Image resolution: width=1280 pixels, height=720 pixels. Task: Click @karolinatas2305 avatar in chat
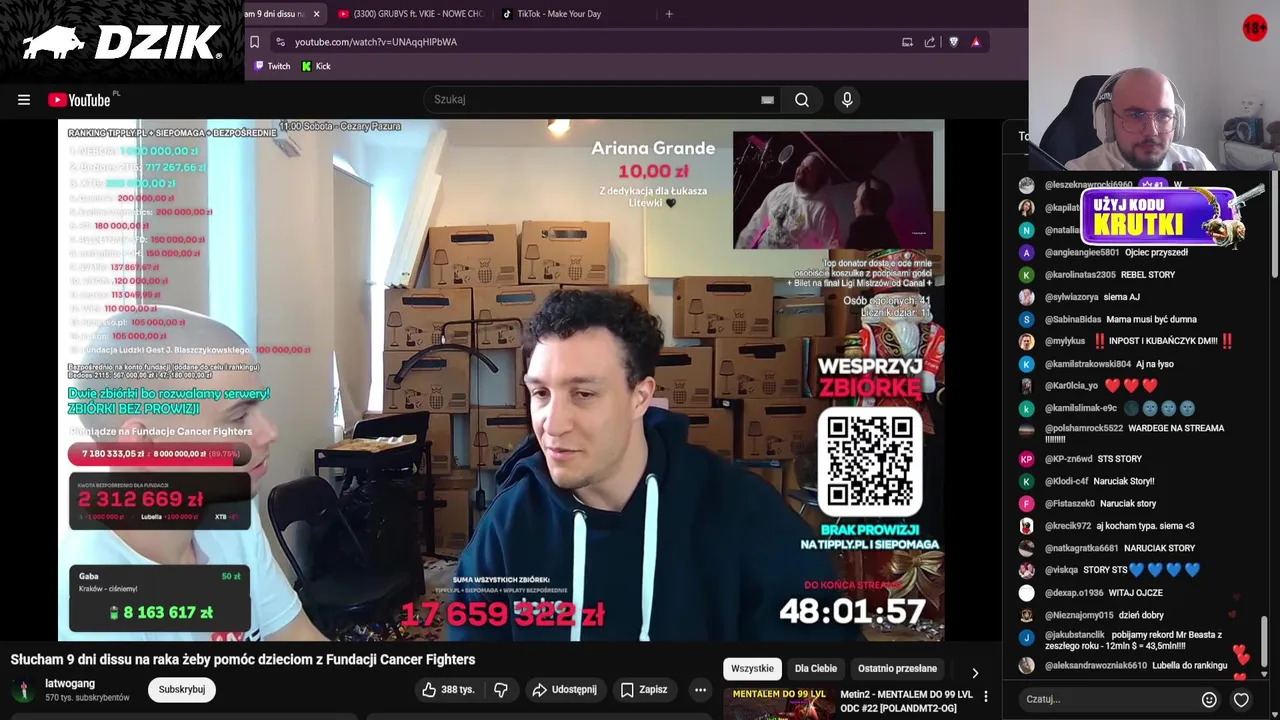point(1026,275)
